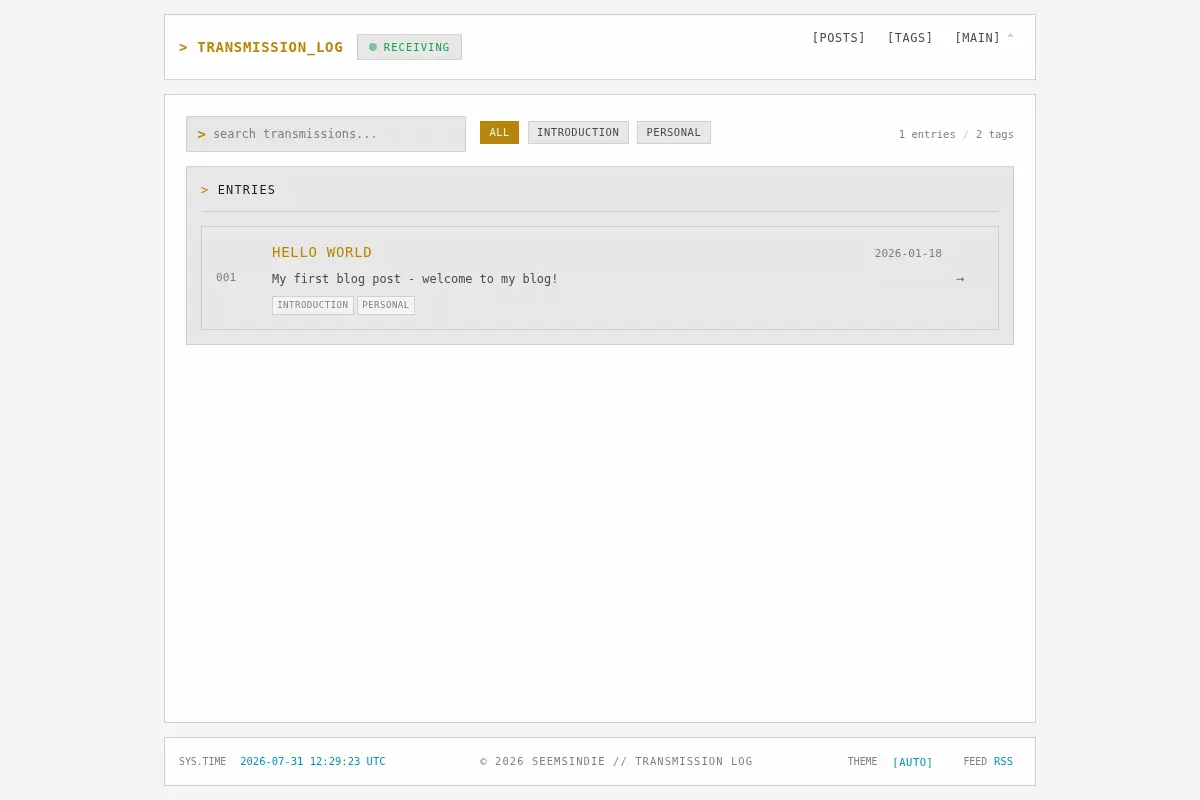Toggle the [AUTO] theme switcher

point(912,762)
